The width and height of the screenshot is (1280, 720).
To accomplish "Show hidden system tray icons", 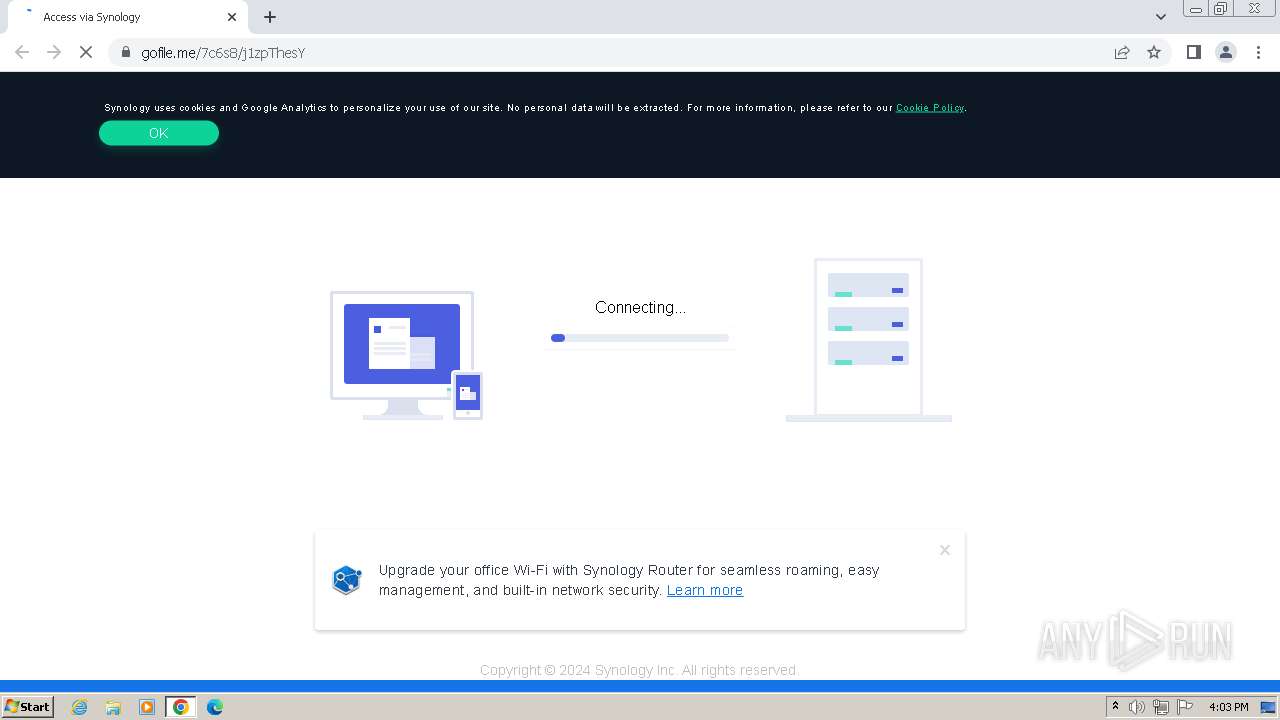I will (x=1116, y=707).
